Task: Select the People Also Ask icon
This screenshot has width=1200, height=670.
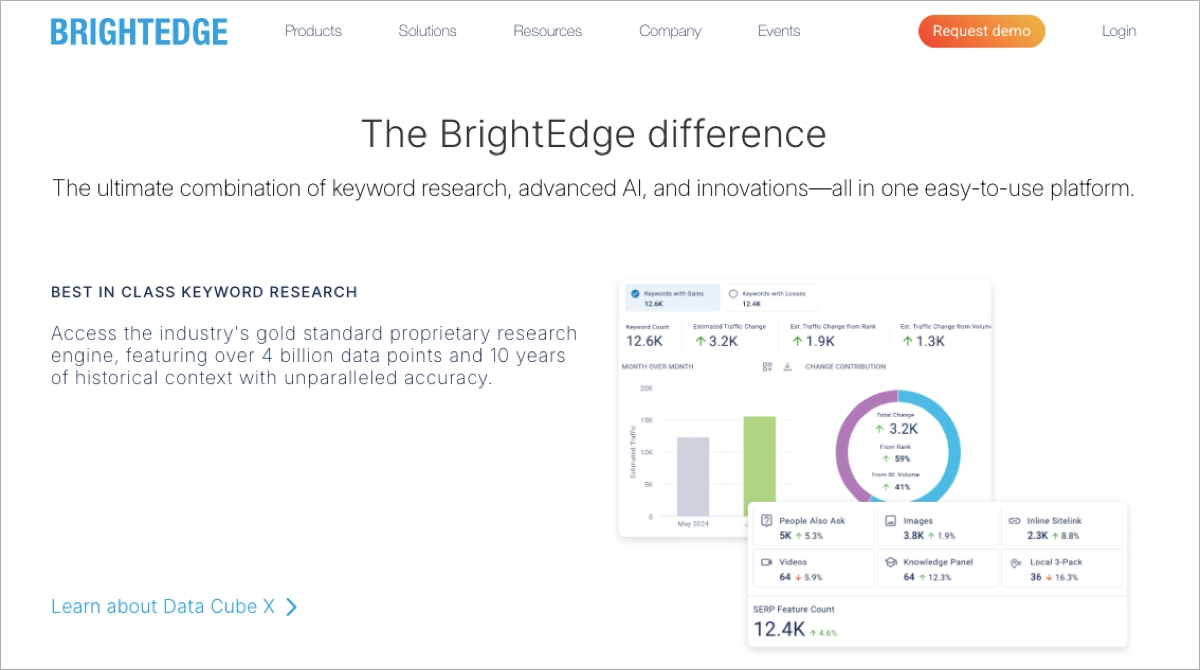Action: (x=767, y=521)
